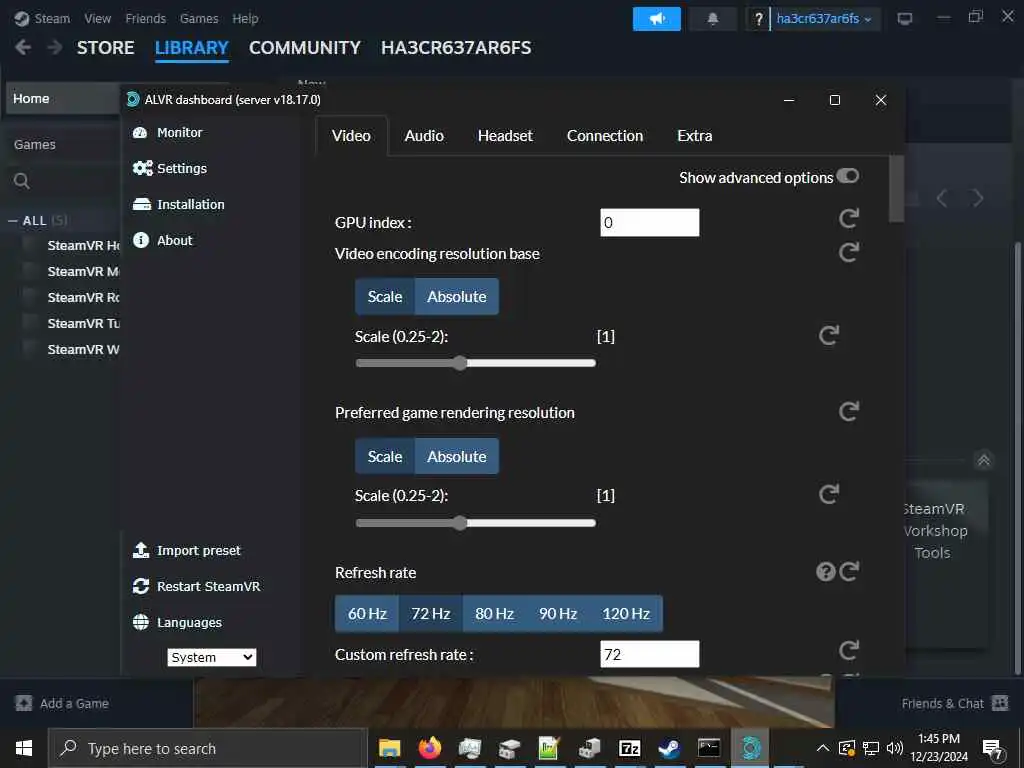Open the Friends menu in Steam
Screen dimensions: 1024x768
146,18
